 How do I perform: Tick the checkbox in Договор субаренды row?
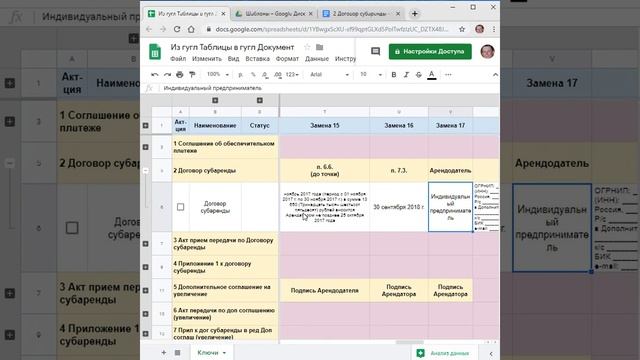click(180, 207)
